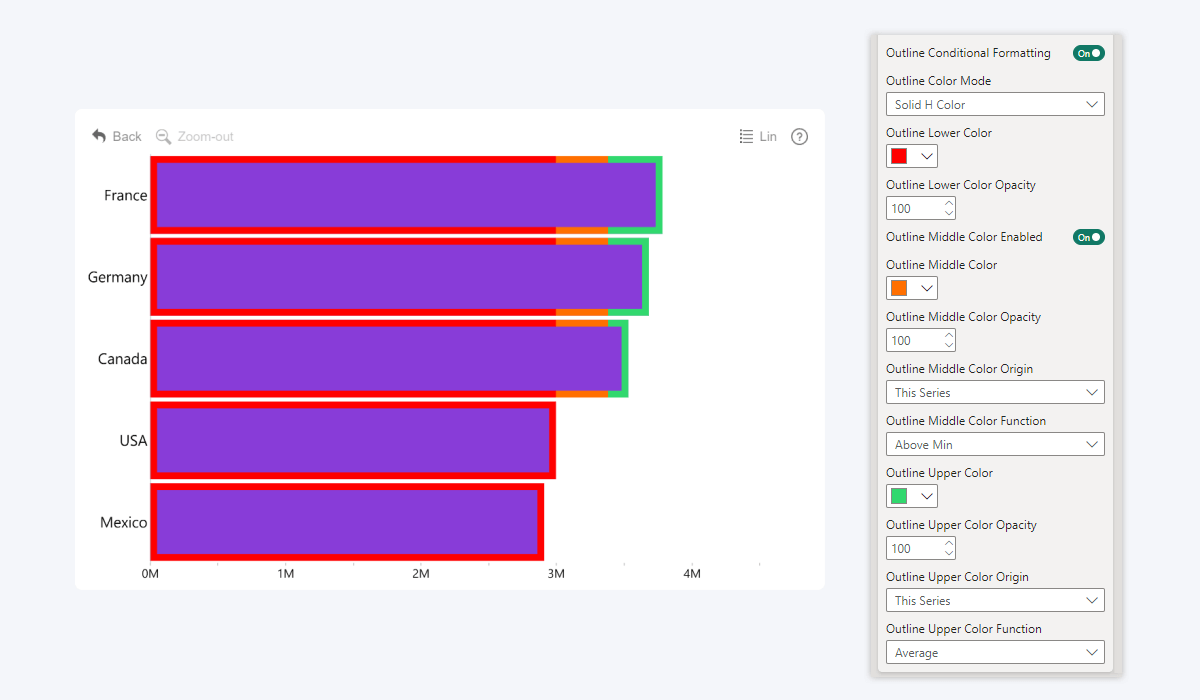
Task: Select the Canada bar in chart
Action: tap(389, 359)
